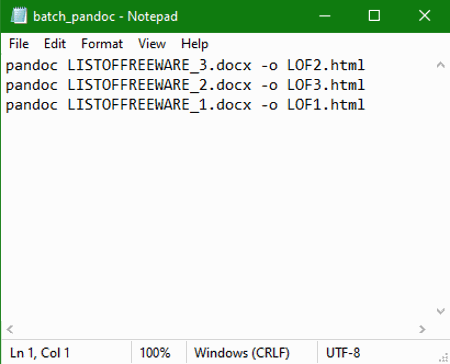The height and width of the screenshot is (364, 450).
Task: Maximize the Notepad window
Action: pyautogui.click(x=374, y=16)
